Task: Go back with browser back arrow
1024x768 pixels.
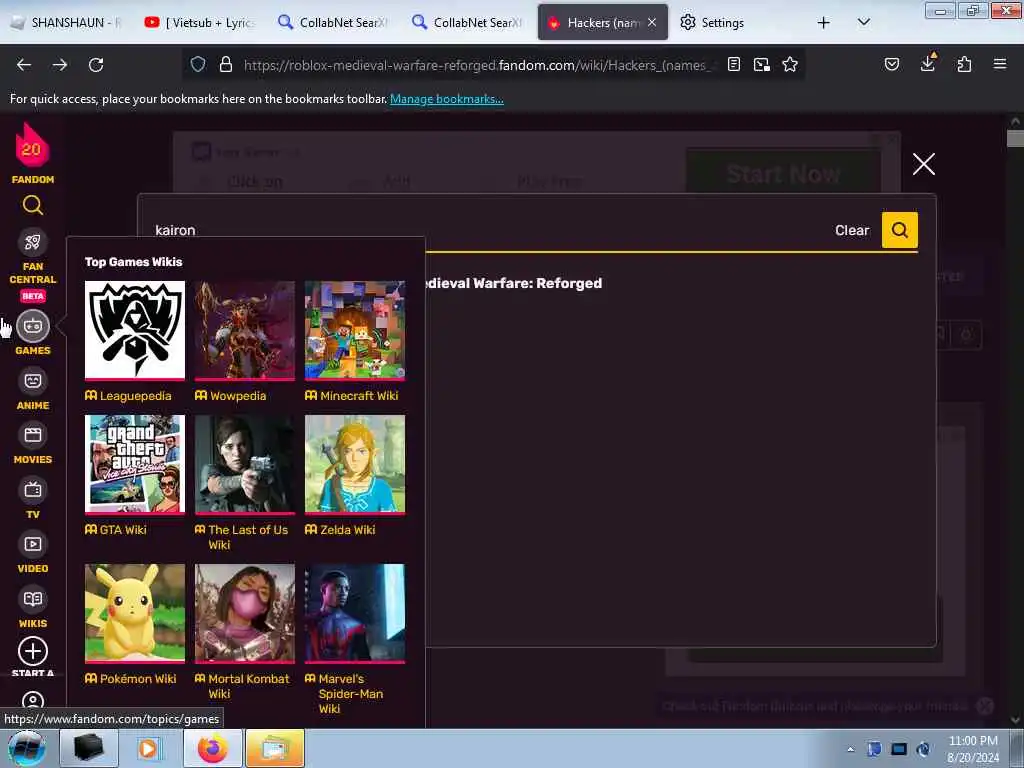Action: click(24, 65)
